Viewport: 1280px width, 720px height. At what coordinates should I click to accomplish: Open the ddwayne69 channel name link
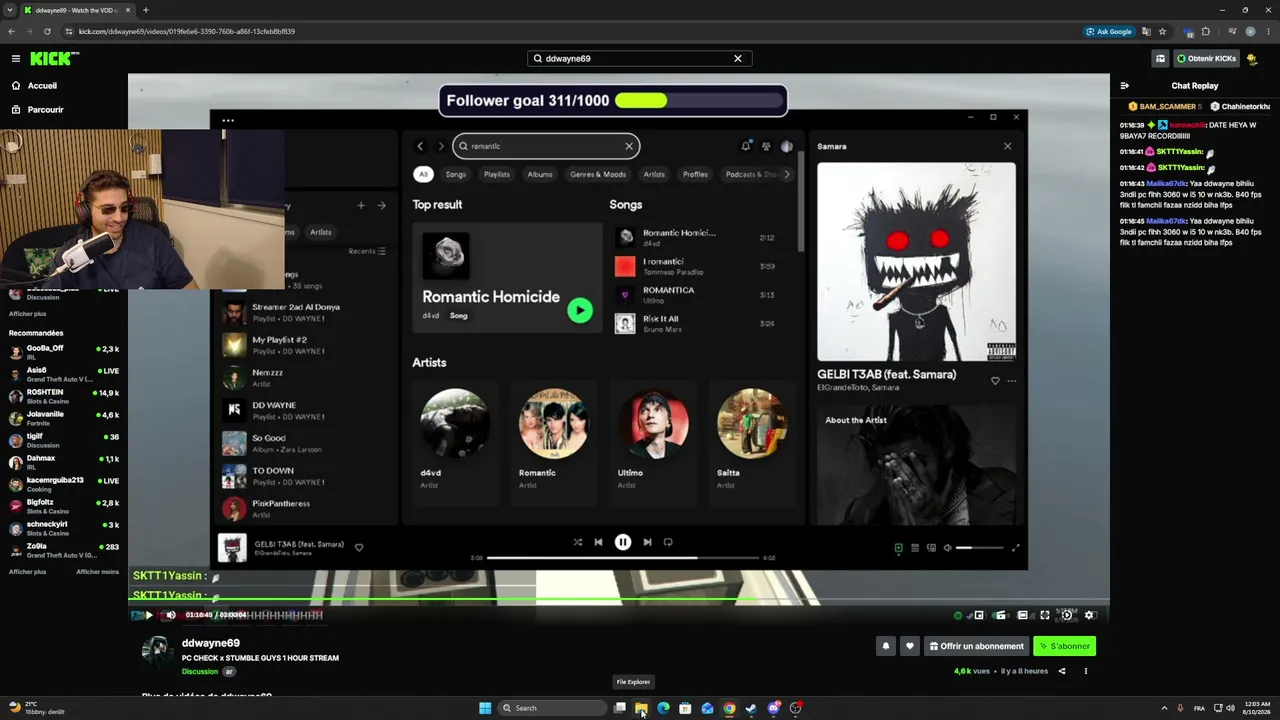click(211, 643)
